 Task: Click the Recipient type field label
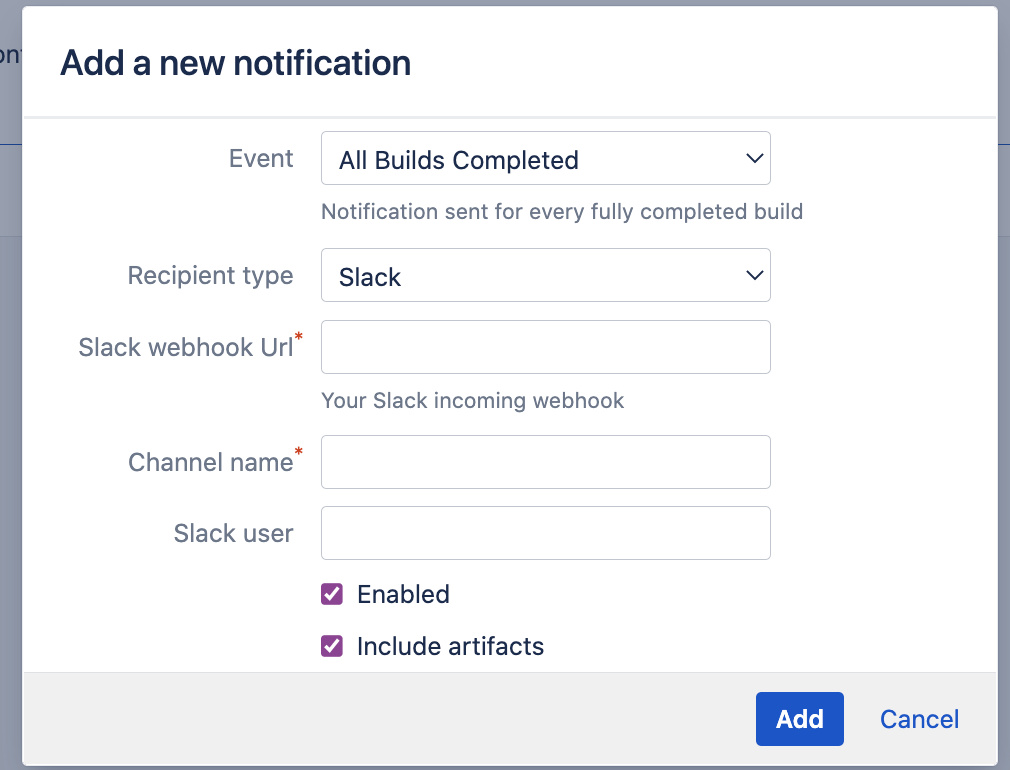coord(210,276)
